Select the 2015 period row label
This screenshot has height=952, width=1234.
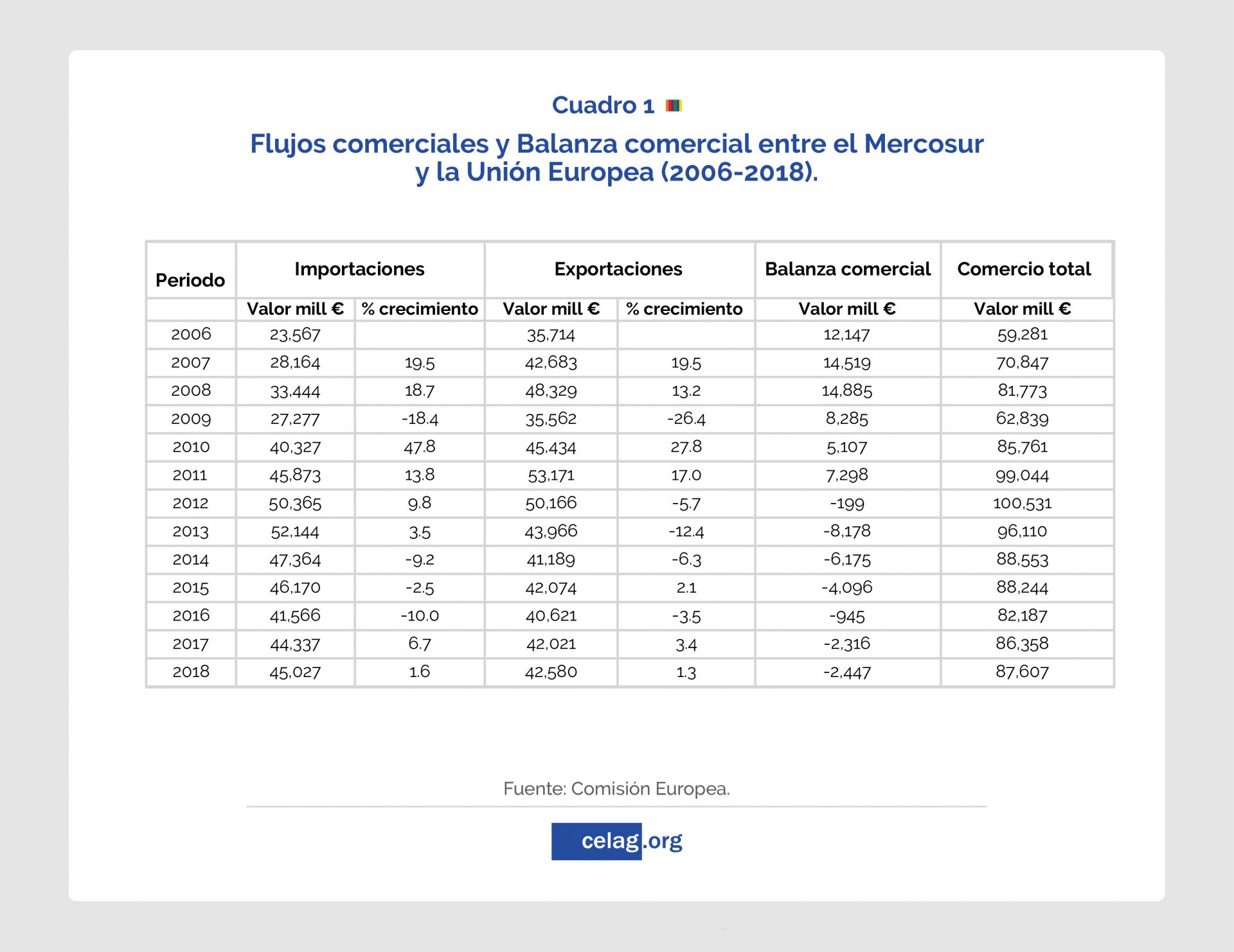click(x=191, y=588)
